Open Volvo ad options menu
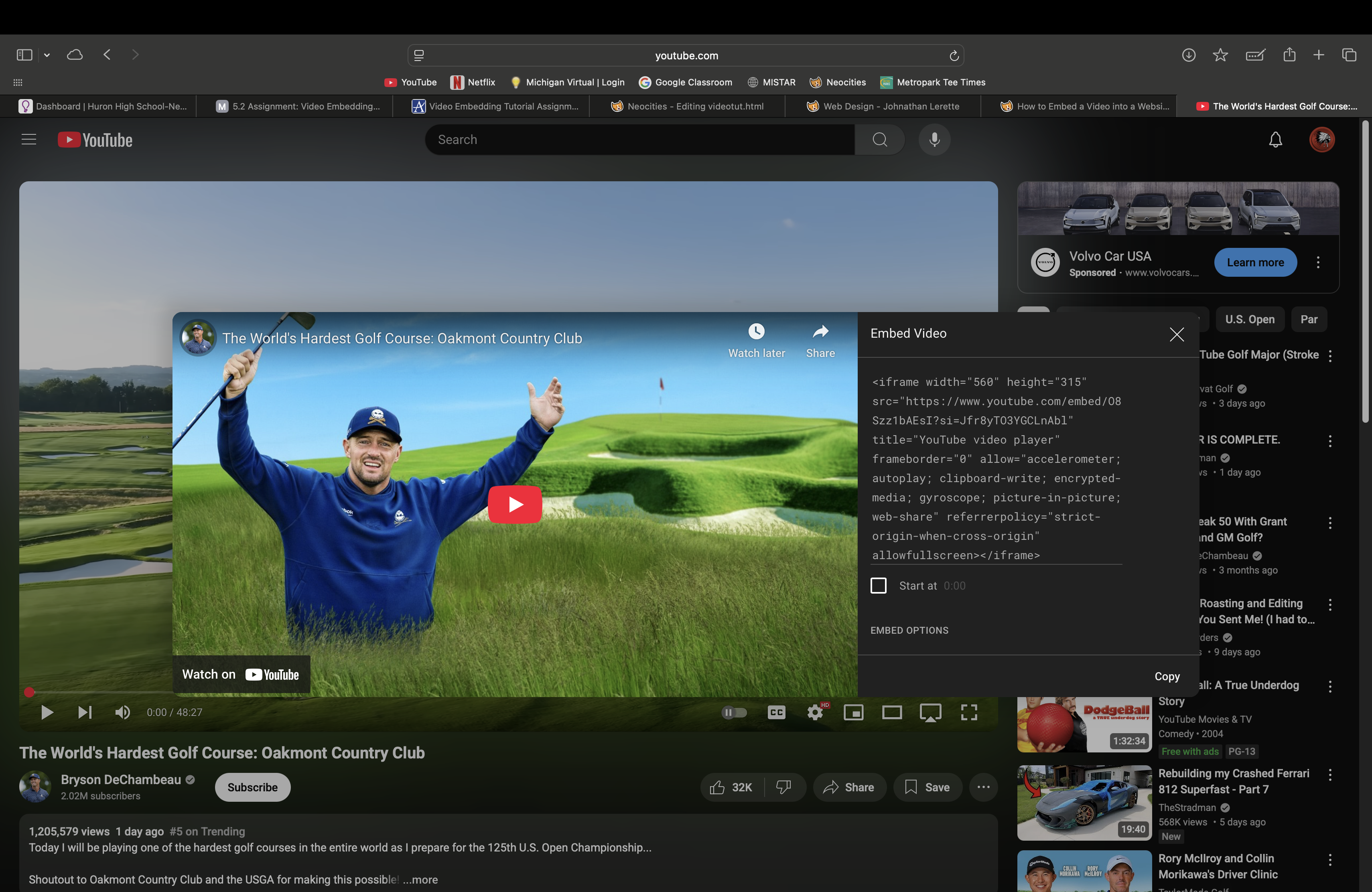This screenshot has height=892, width=1372. point(1318,262)
